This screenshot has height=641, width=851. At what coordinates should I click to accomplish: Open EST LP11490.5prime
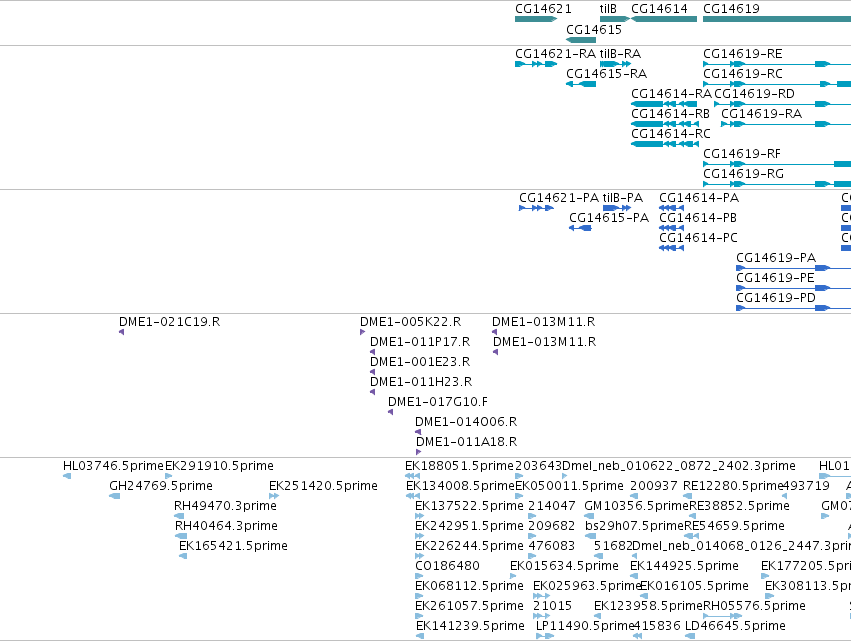545,637
